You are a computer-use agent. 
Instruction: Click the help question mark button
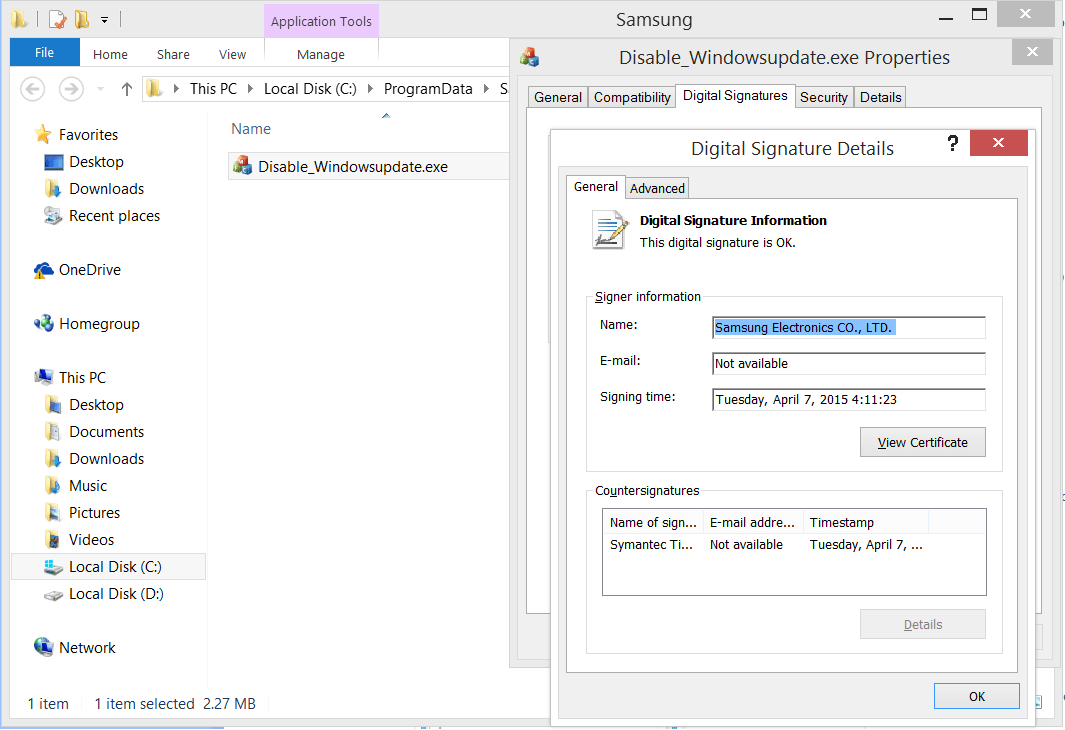tap(953, 143)
